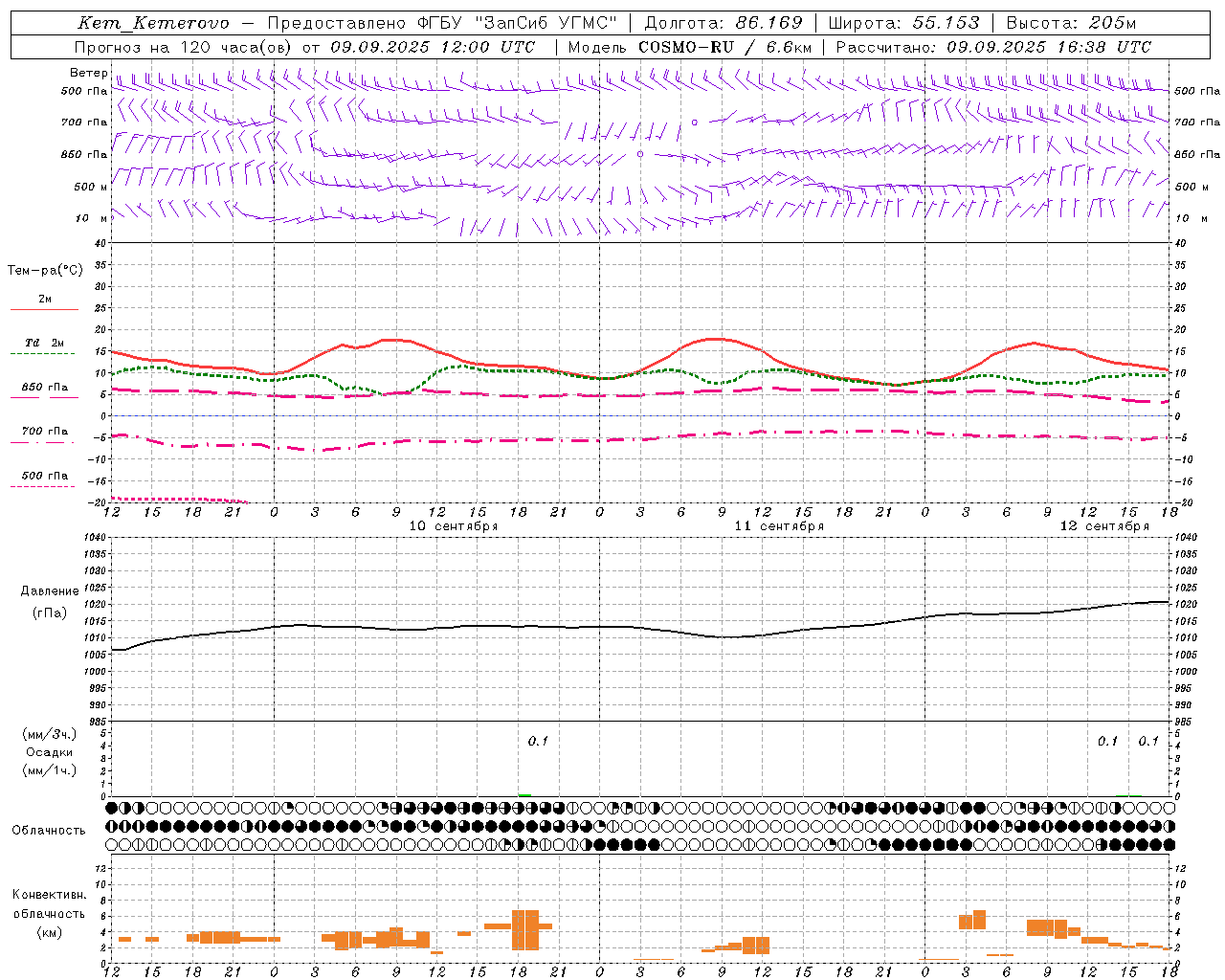Click the '(мм/1ч.)' precipitation unit label
This screenshot has height=980, width=1225.
(50, 770)
